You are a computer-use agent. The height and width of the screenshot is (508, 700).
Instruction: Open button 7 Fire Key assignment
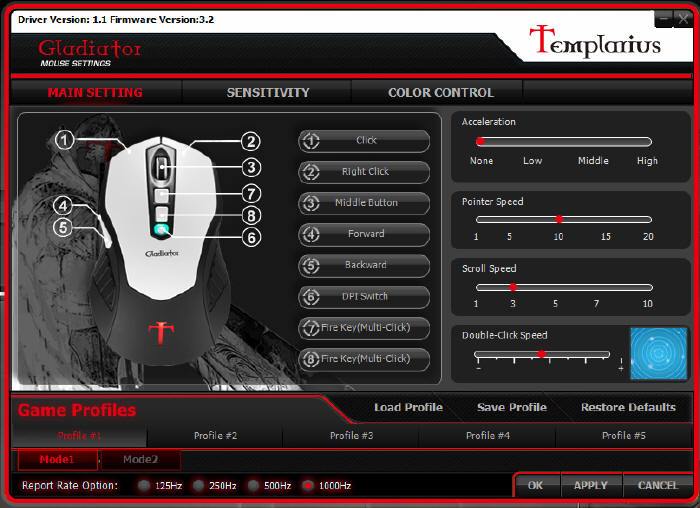tap(364, 328)
